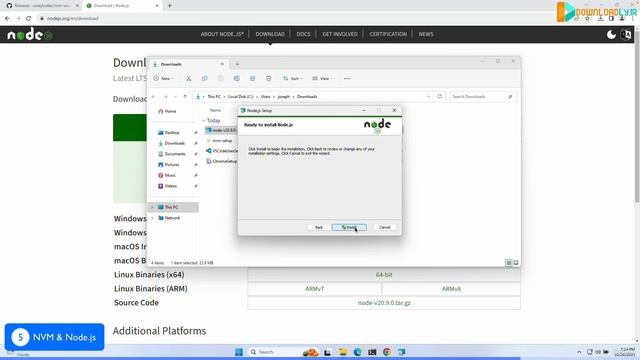Open NEWS in the Node.js website nav
The height and width of the screenshot is (360, 640).
click(426, 34)
